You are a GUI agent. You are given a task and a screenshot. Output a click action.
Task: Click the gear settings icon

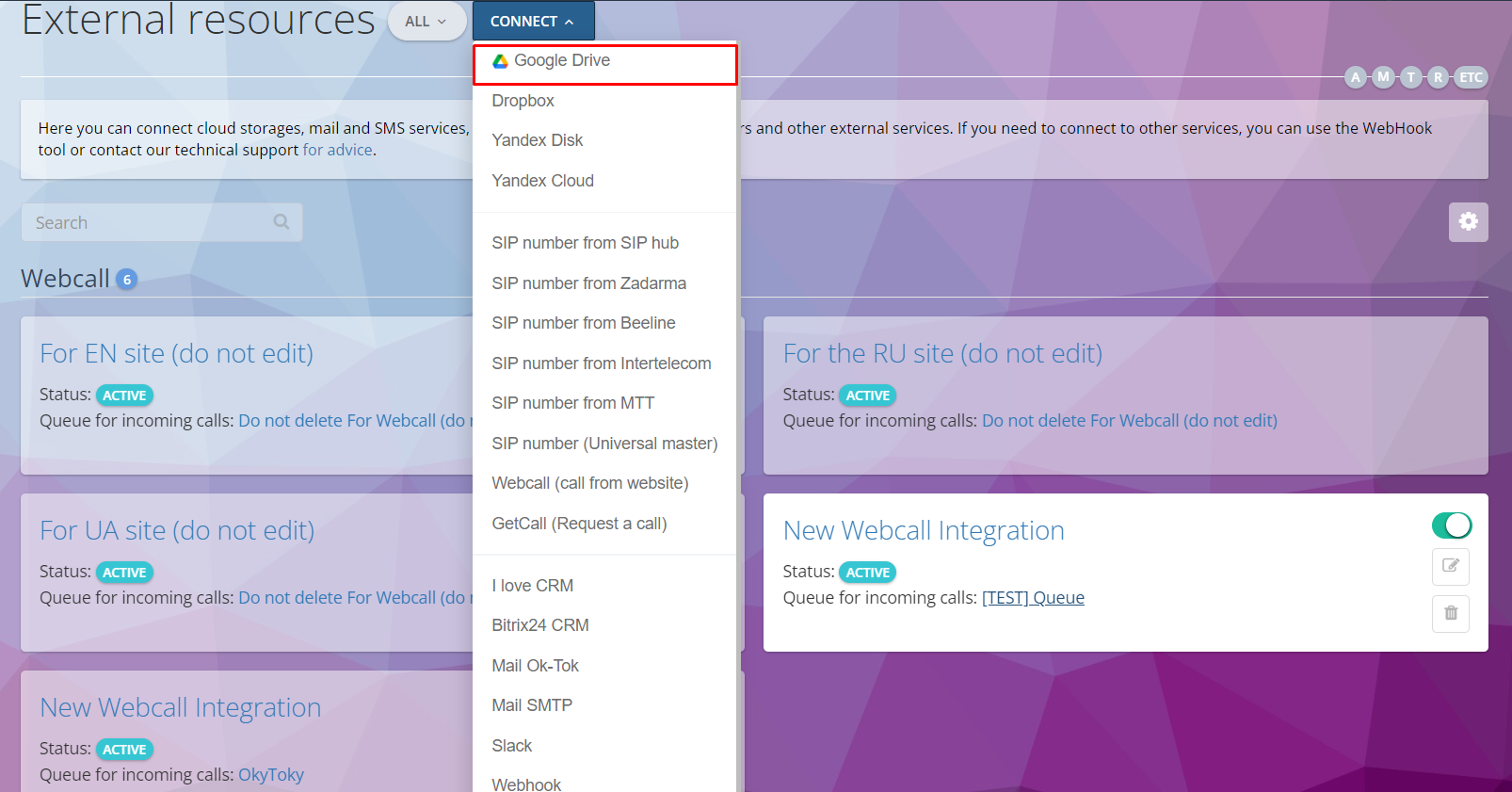[1468, 222]
